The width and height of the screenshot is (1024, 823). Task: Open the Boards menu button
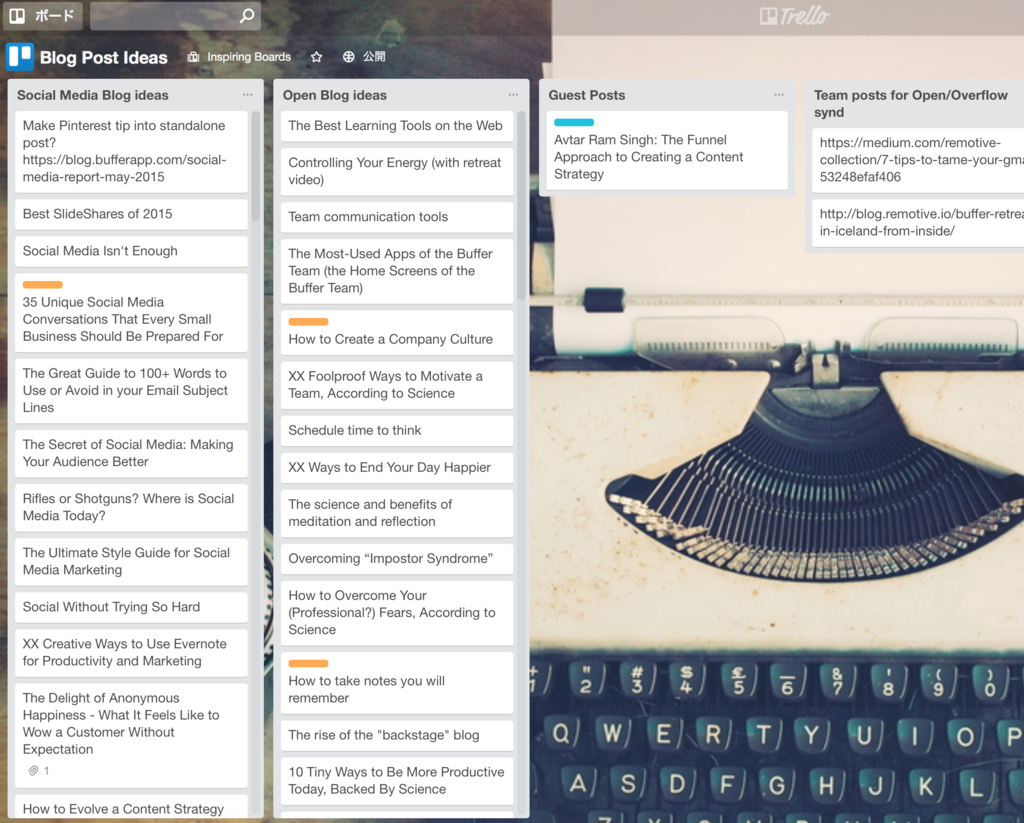tap(42, 16)
